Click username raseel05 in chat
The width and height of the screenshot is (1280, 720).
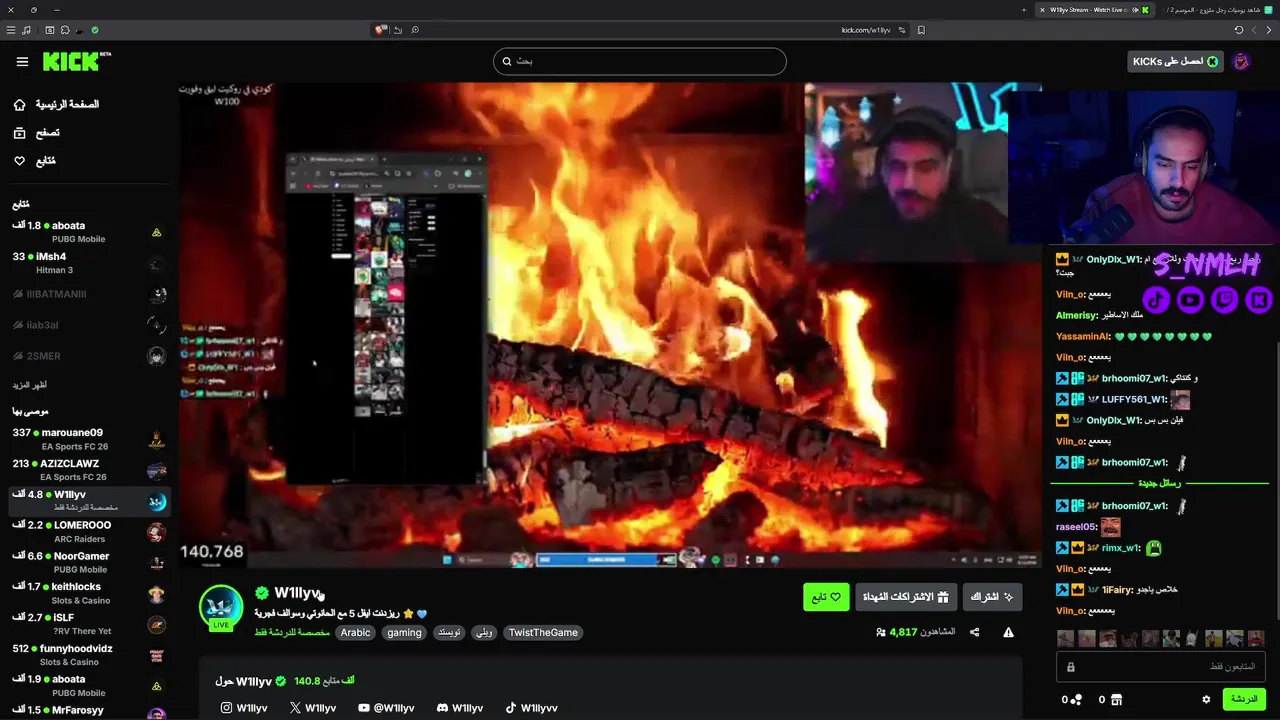pos(1077,526)
